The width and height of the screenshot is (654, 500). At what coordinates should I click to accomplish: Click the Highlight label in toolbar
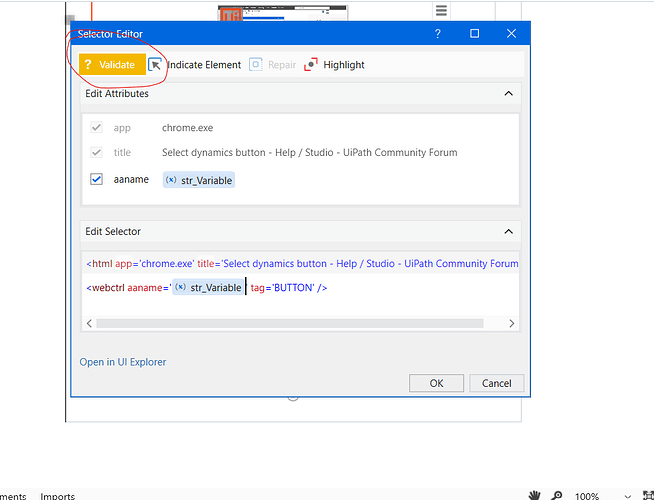coord(344,65)
